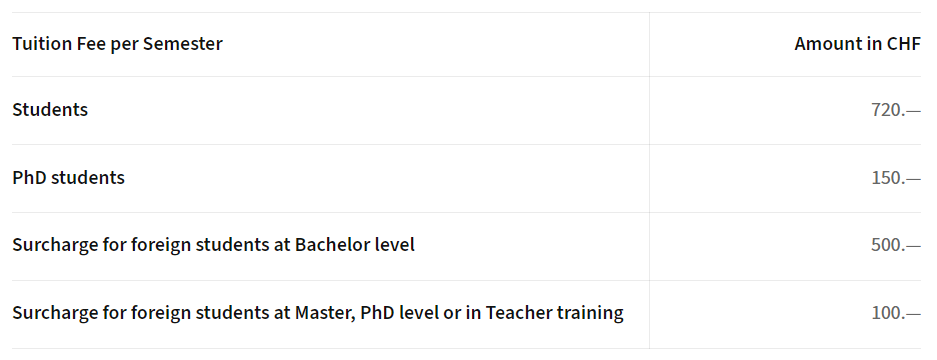
Task: Select the 'Students' row label
Action: [50, 110]
